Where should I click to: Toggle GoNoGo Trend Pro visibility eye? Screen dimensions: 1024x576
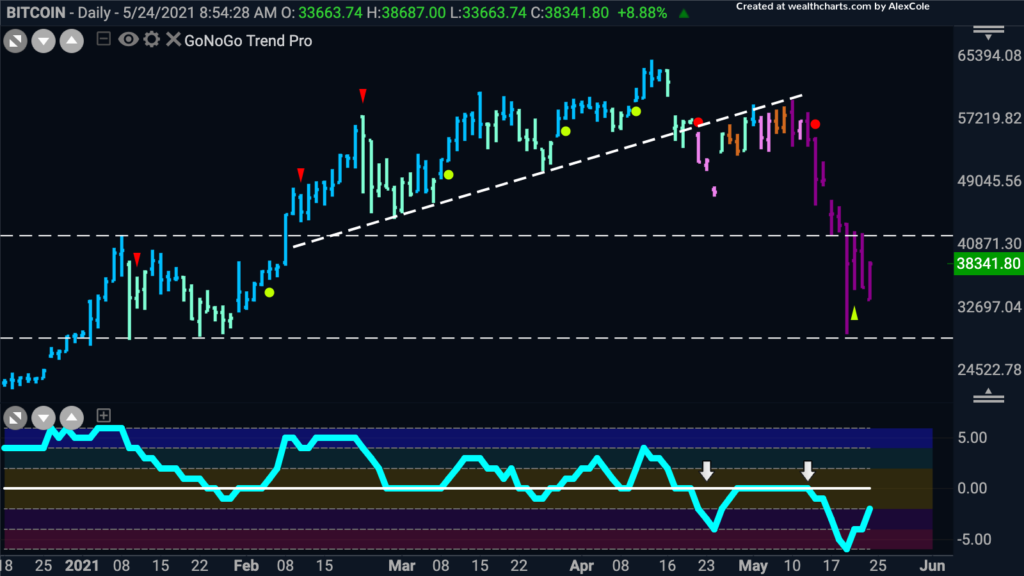tap(128, 40)
